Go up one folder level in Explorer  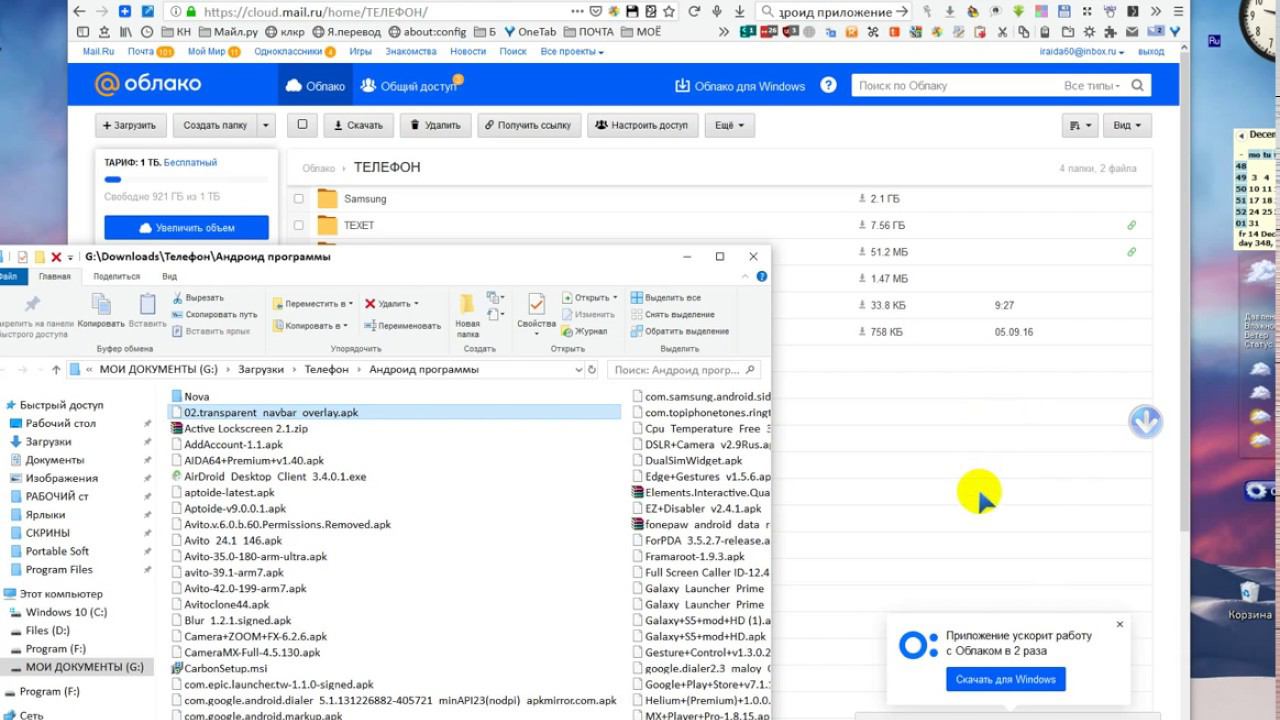56,370
